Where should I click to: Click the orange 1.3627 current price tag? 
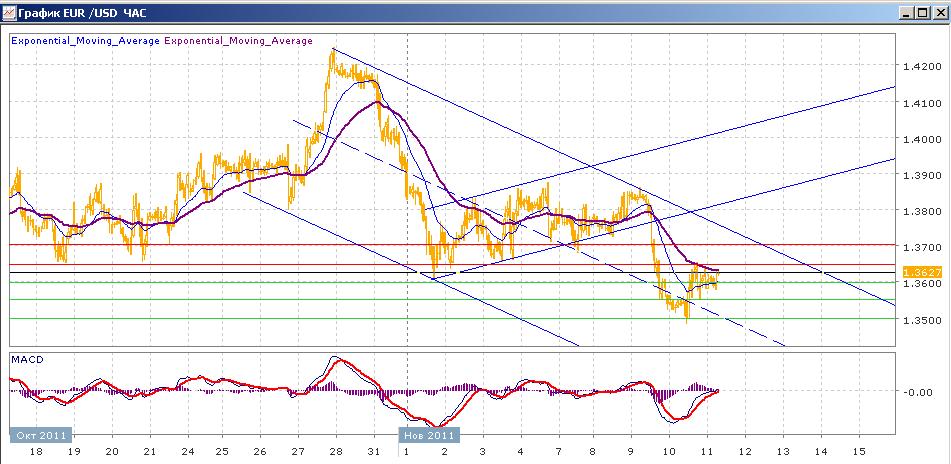coord(922,272)
